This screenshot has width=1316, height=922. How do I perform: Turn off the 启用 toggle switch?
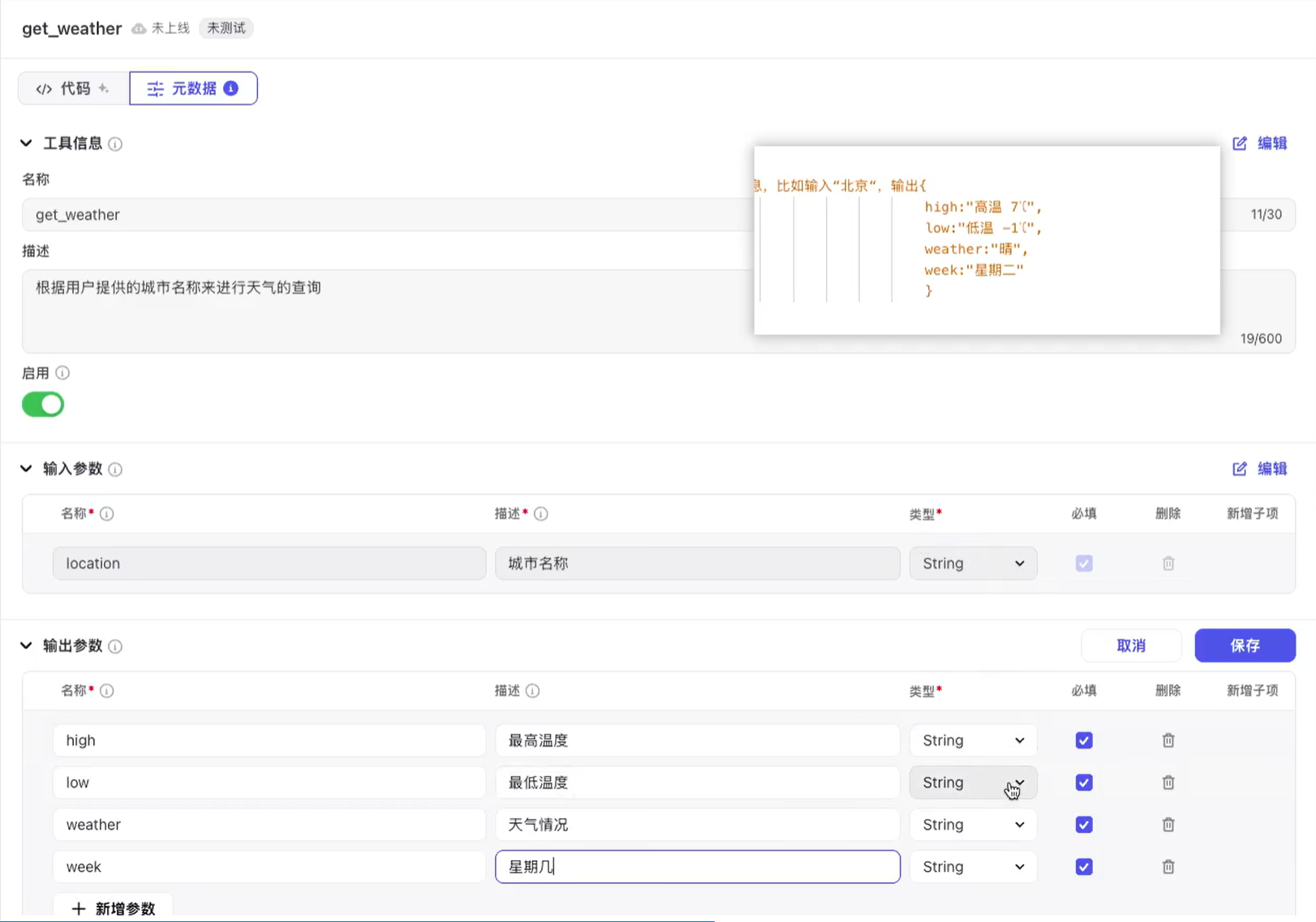tap(43, 404)
